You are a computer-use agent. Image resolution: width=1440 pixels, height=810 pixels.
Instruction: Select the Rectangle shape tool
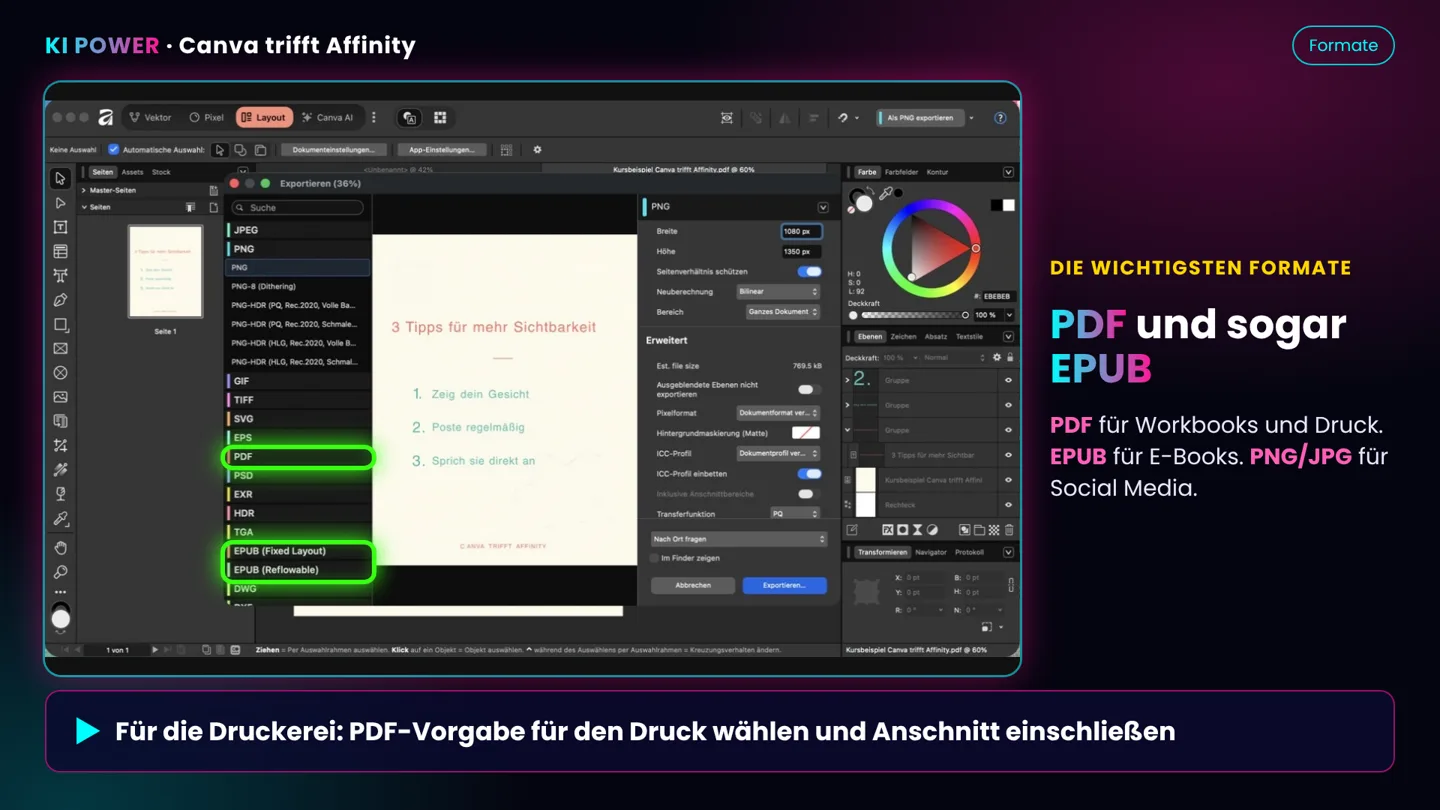click(x=60, y=325)
